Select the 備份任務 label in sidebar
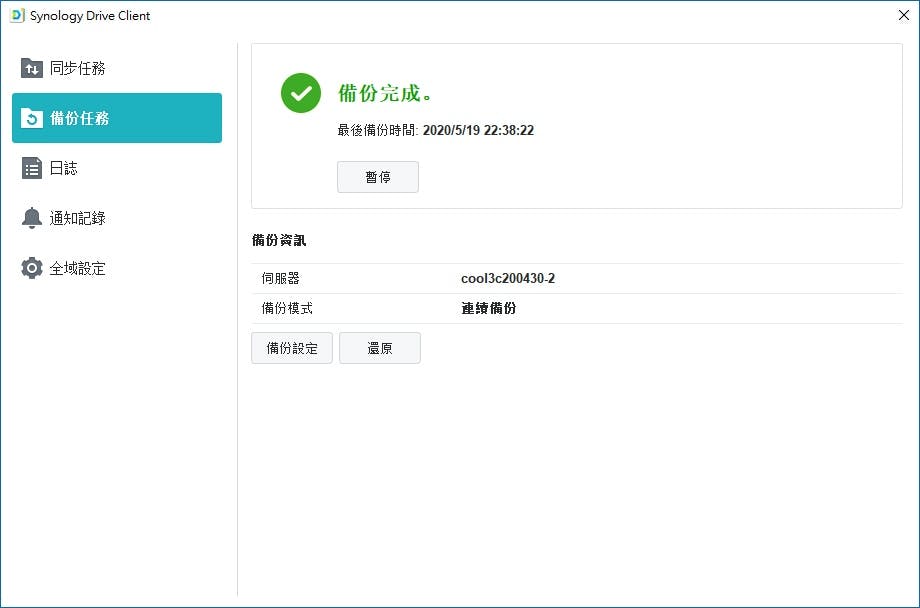920x608 pixels. pos(80,118)
